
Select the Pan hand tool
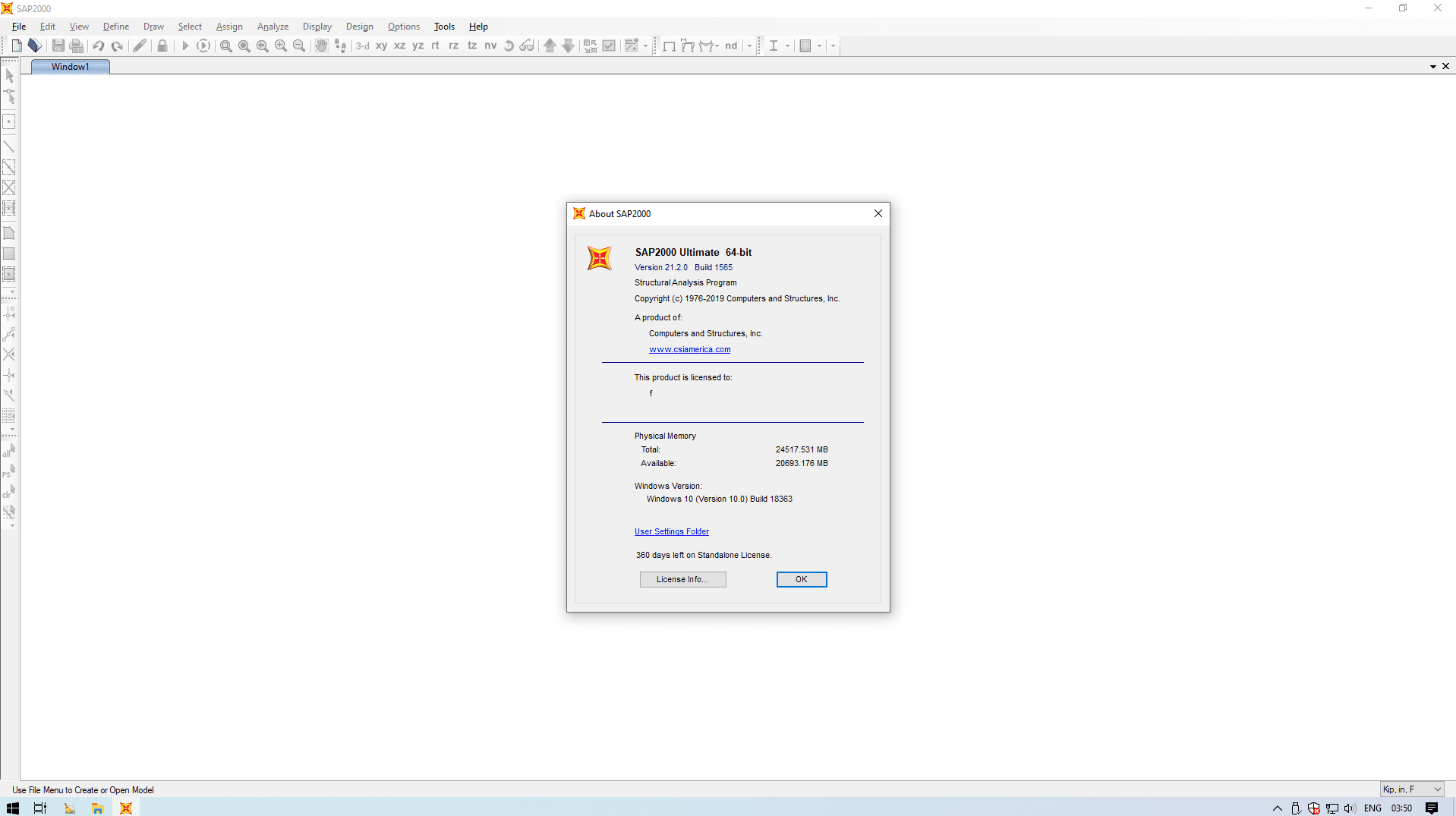321,46
